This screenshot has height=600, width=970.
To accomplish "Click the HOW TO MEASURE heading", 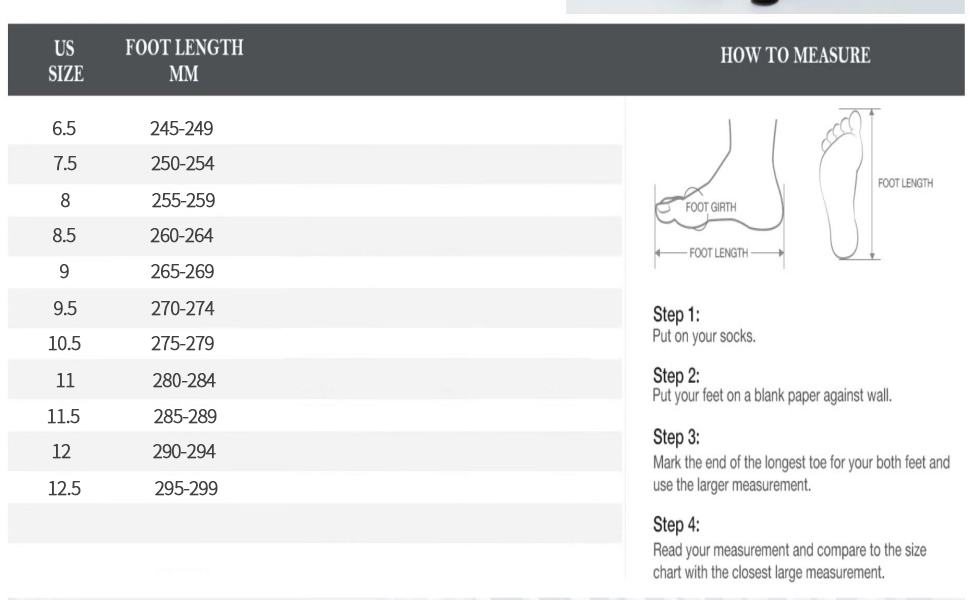I will [x=795, y=55].
